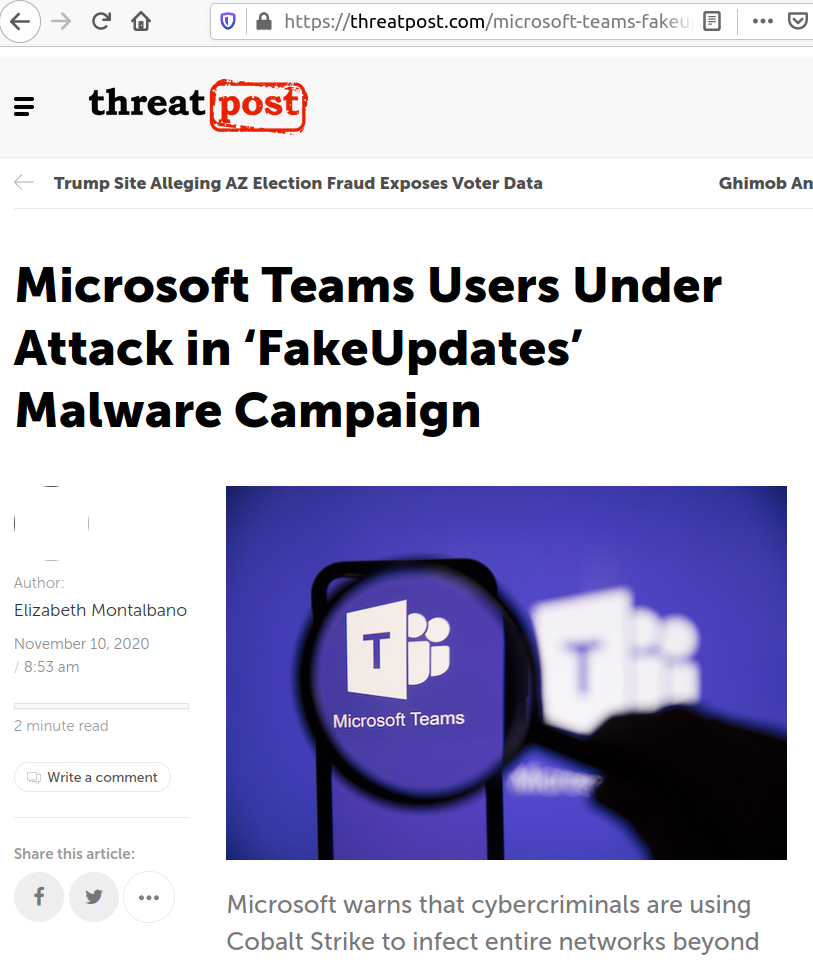This screenshot has width=813, height=965.
Task: Click author name Elizabeth Montalbano
Action: click(100, 610)
